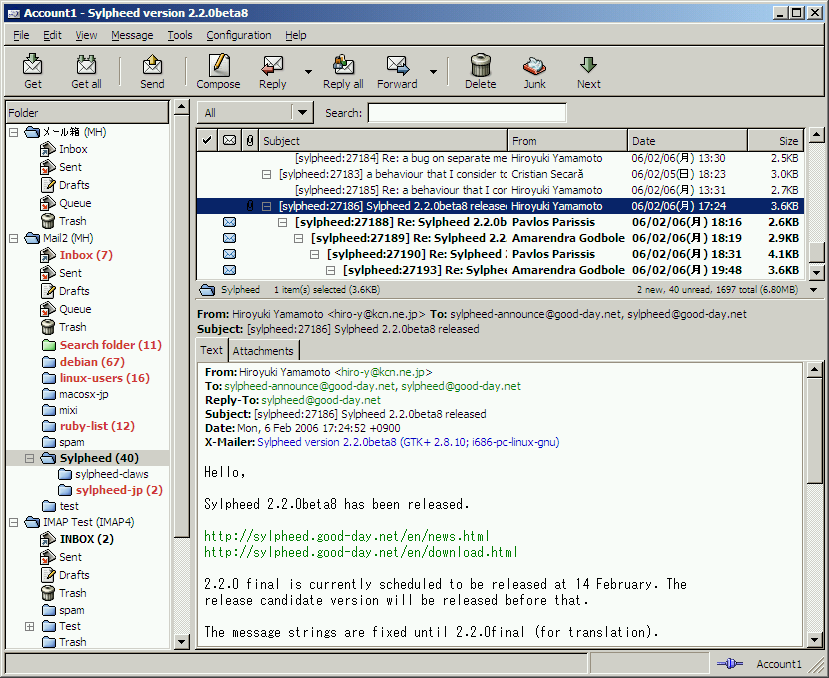
Task: Sort messages by Subject column header
Action: (383, 141)
